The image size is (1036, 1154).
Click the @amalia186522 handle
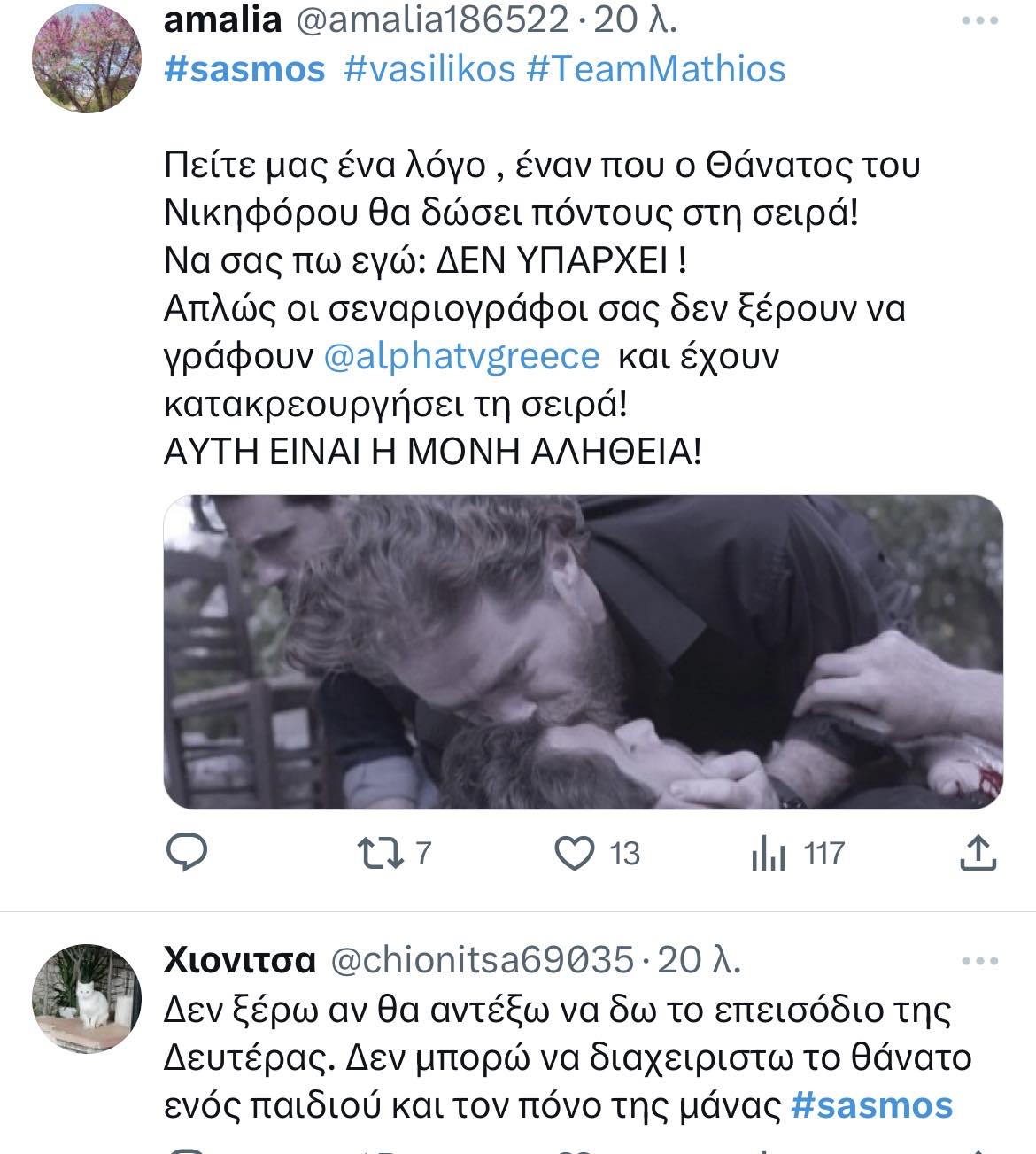[x=431, y=19]
